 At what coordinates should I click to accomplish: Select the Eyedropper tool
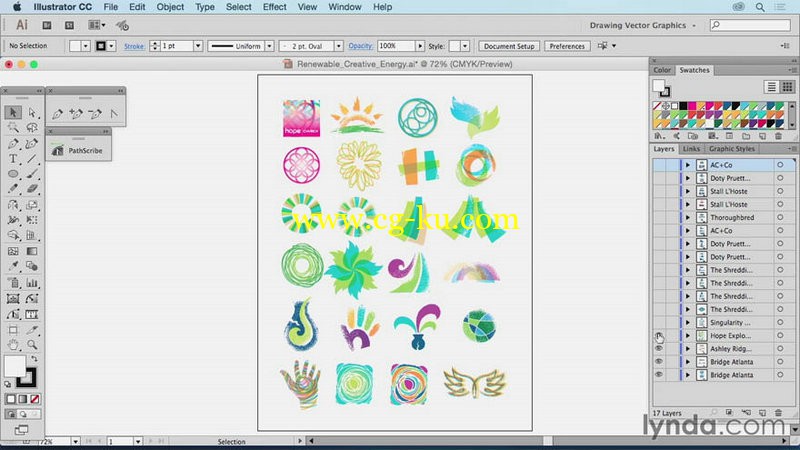[13, 266]
